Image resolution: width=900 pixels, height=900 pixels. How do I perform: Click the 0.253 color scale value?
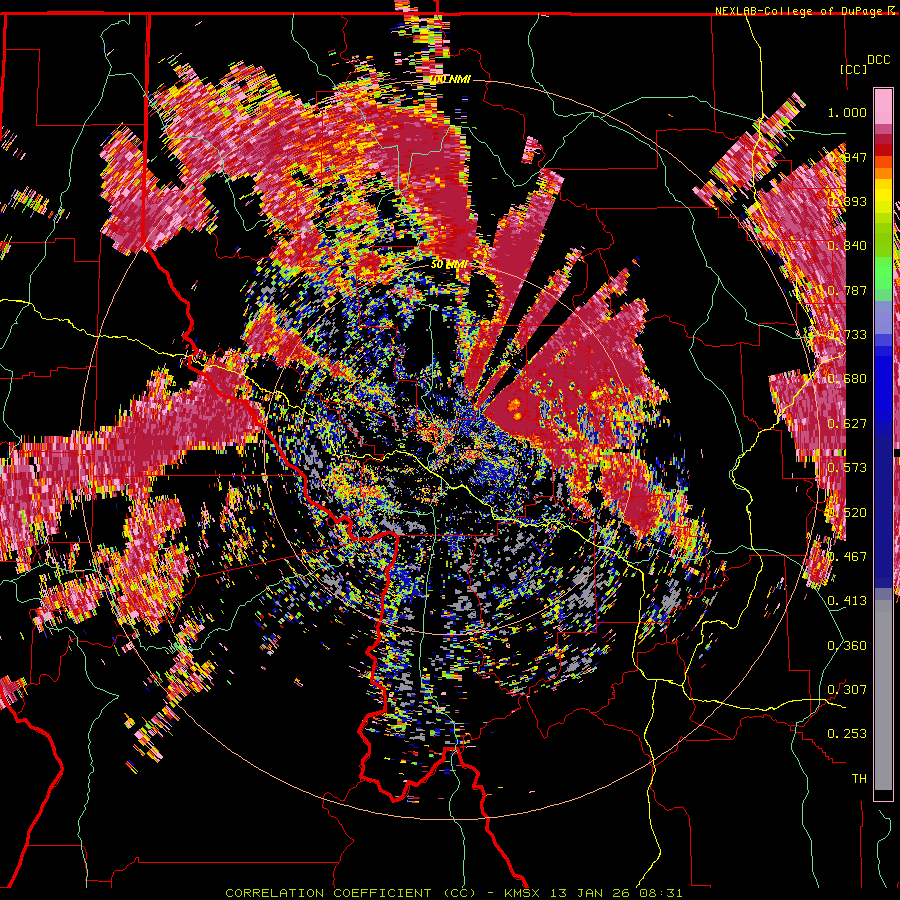[x=847, y=734]
